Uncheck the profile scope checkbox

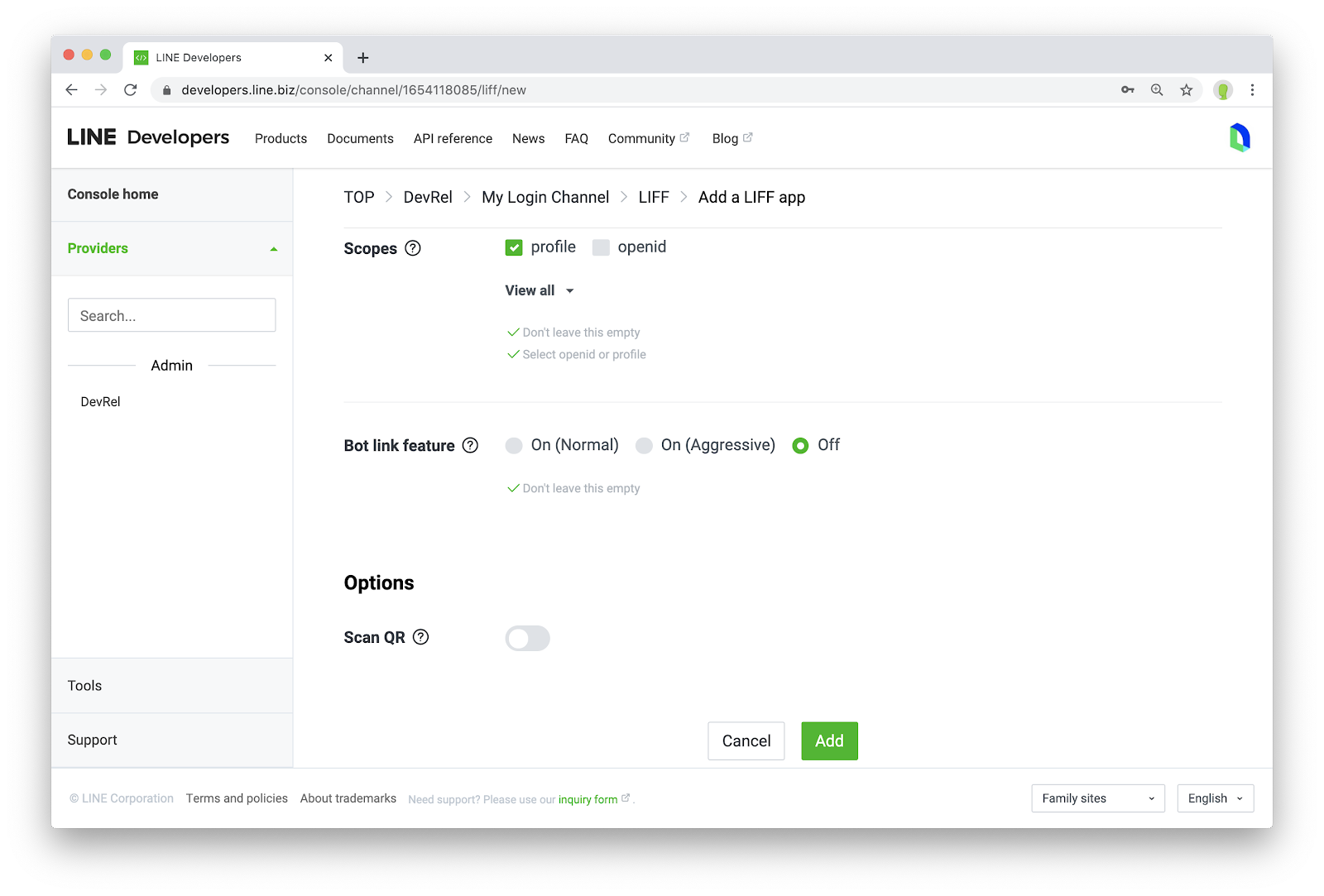point(514,247)
